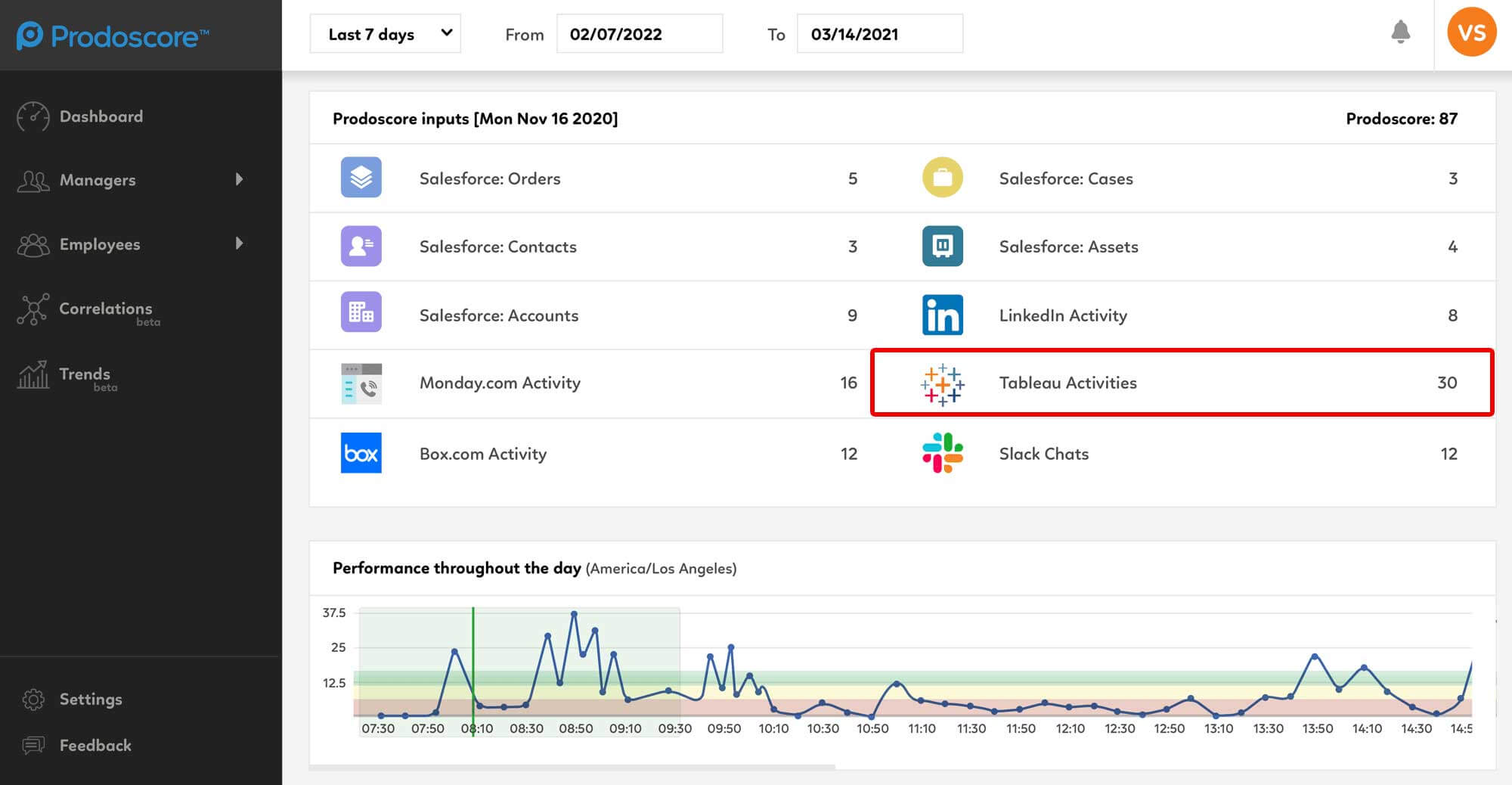Click the Salesforce Cases briefcase icon
Image resolution: width=1512 pixels, height=785 pixels.
(942, 177)
